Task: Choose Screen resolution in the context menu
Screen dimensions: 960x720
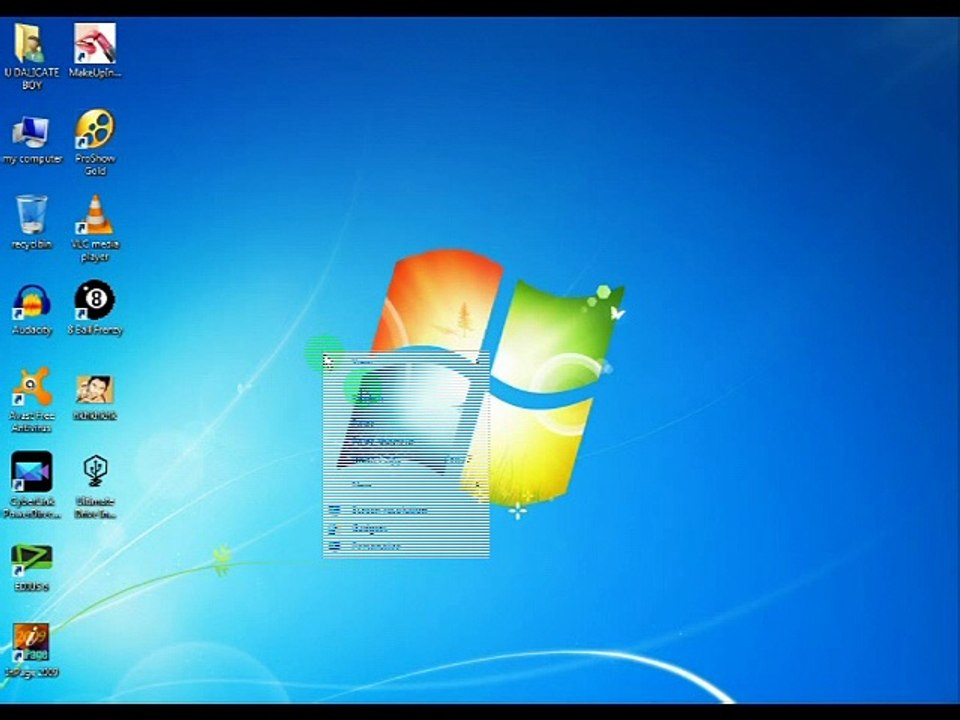Action: tap(407, 509)
